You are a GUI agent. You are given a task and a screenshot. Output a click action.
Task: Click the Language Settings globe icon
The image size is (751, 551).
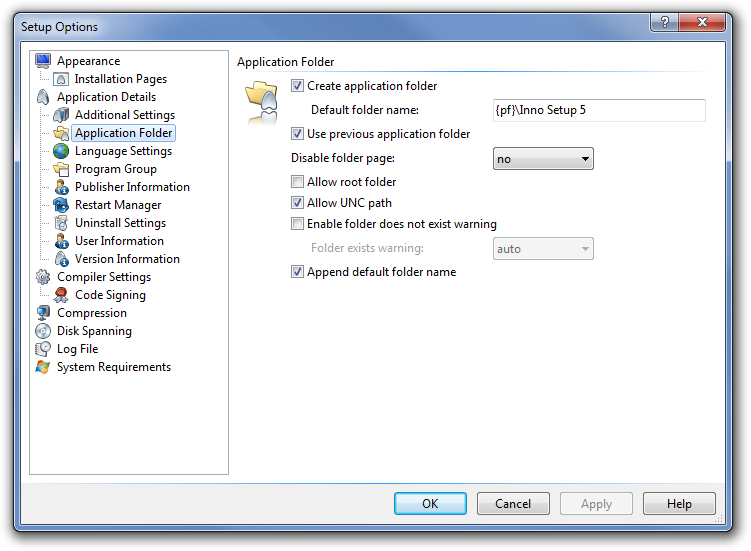coord(61,151)
